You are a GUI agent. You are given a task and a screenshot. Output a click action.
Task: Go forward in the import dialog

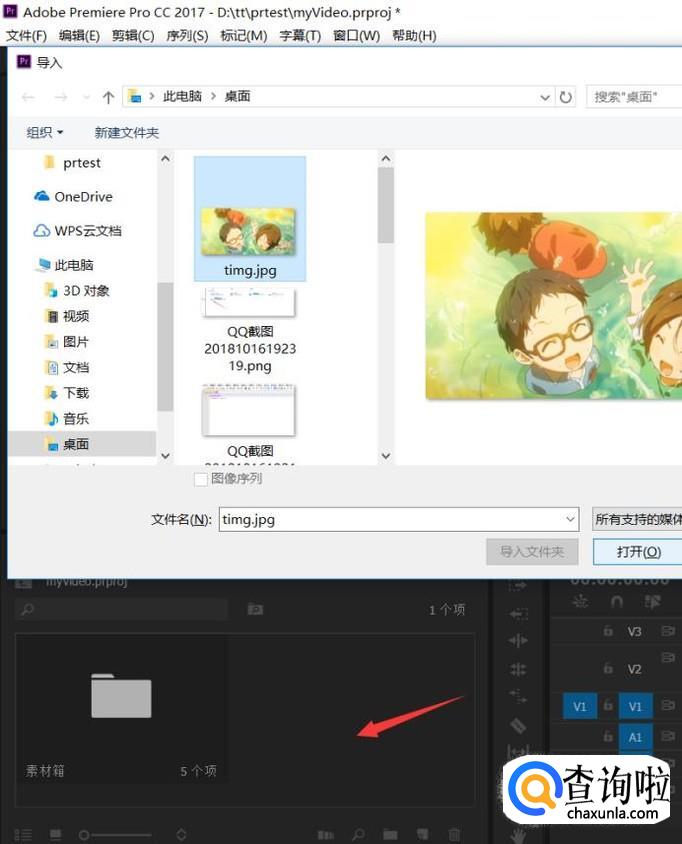click(x=61, y=97)
